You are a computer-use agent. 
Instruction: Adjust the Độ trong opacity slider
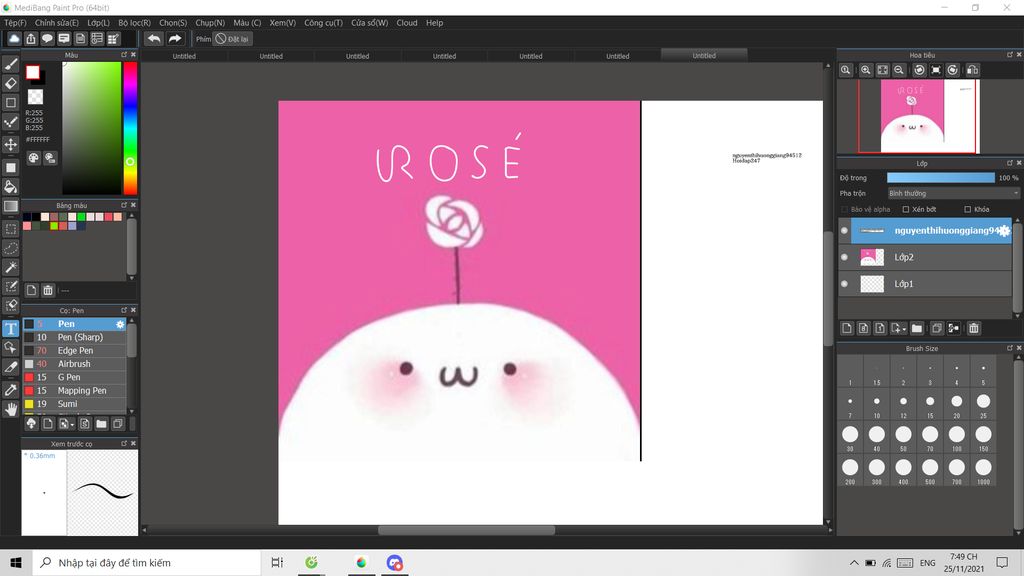coord(940,178)
